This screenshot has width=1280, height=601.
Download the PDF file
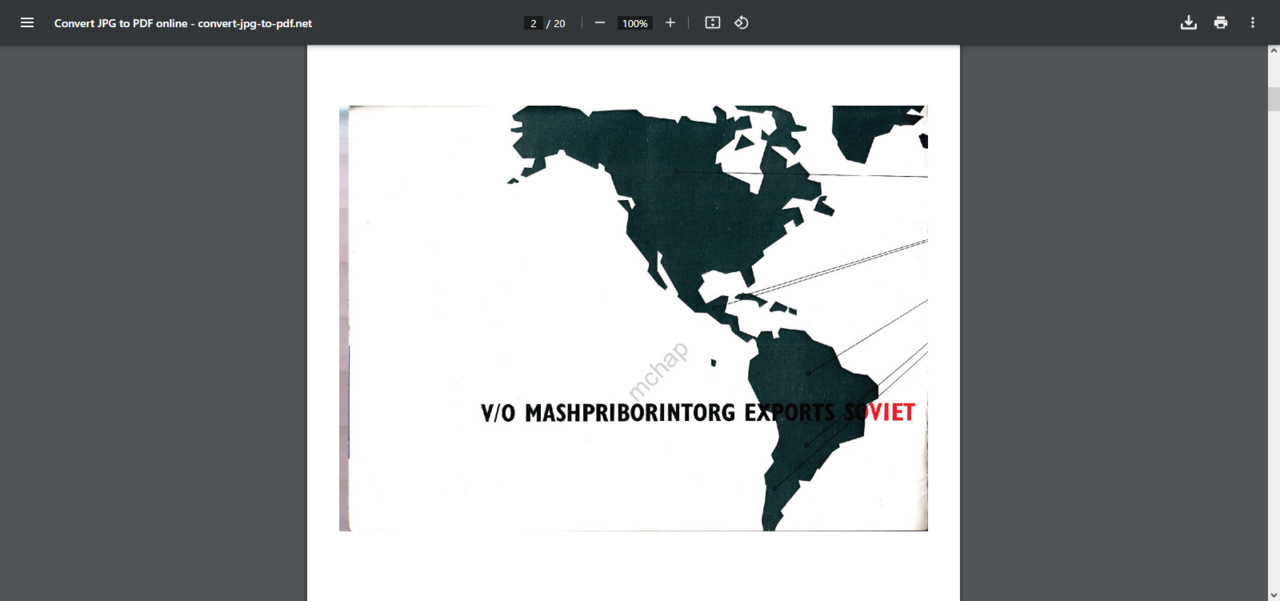pos(1188,23)
